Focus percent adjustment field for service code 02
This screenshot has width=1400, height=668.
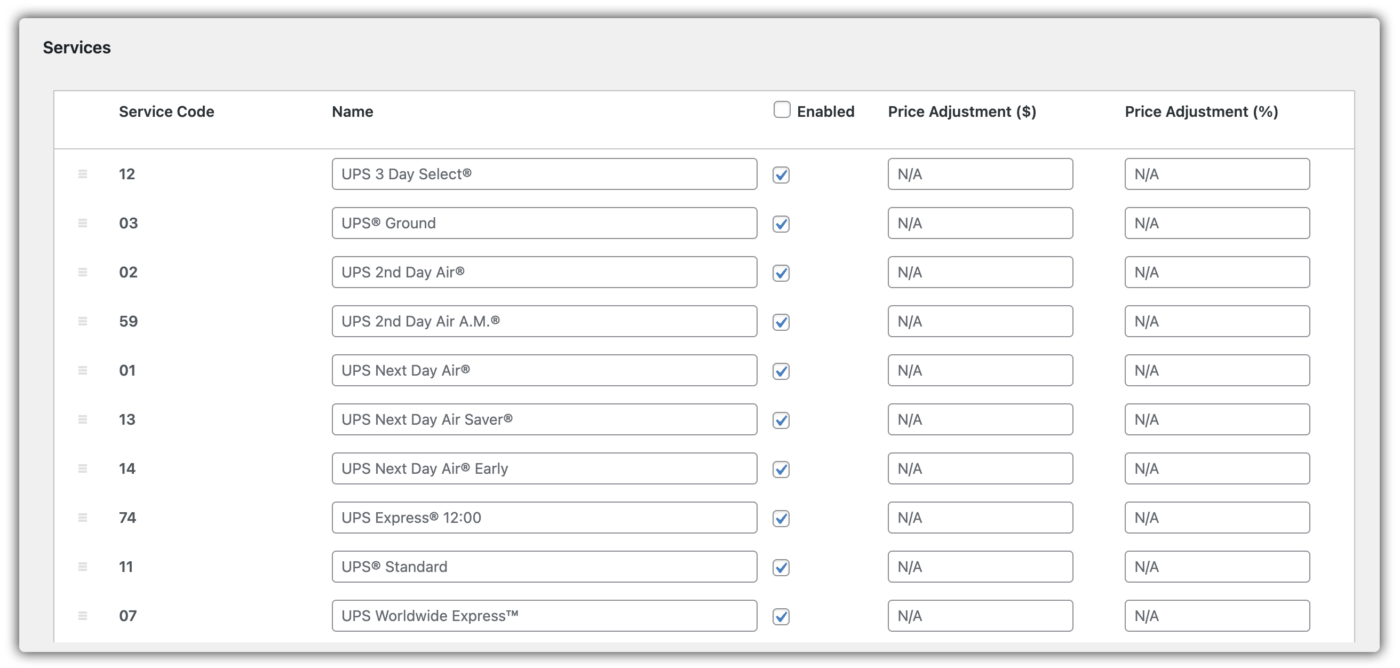coord(1217,272)
